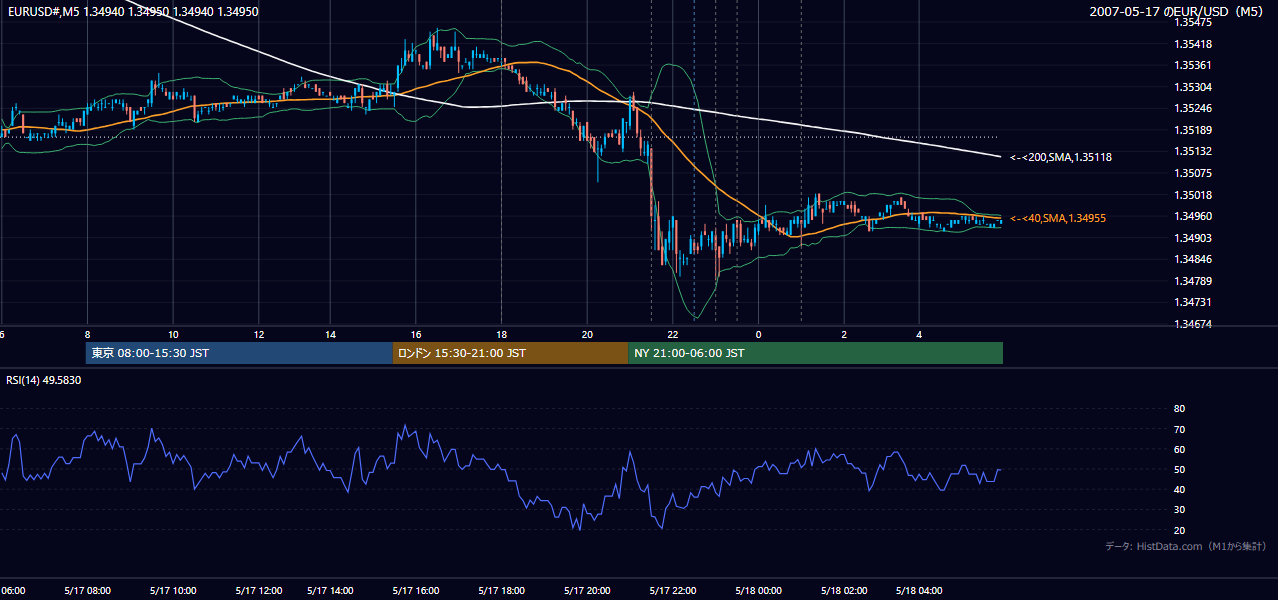This screenshot has width=1278, height=600.
Task: Click price axis value 1.35075
Action: pos(1192,173)
